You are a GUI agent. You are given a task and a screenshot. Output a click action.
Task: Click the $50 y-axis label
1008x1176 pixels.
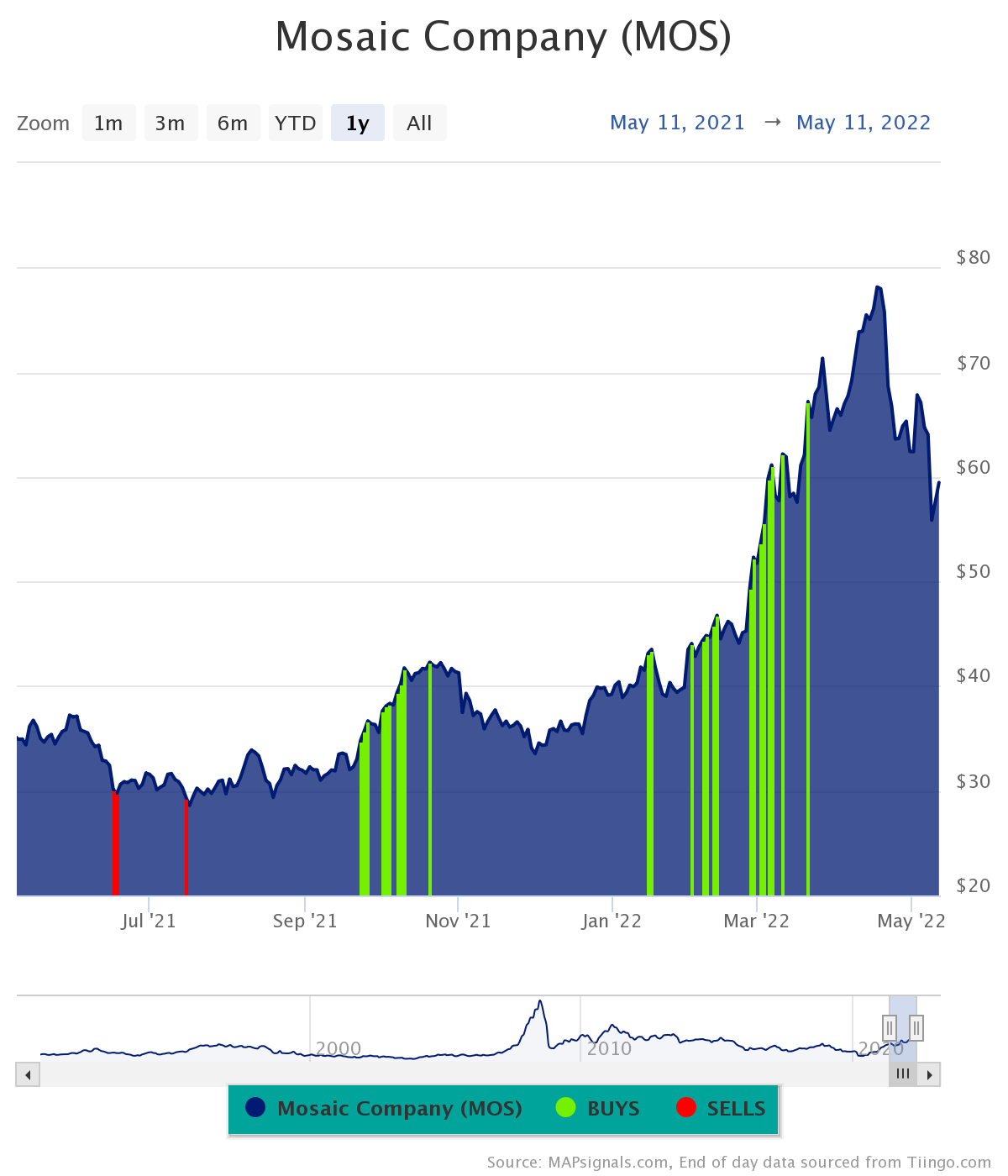974,572
